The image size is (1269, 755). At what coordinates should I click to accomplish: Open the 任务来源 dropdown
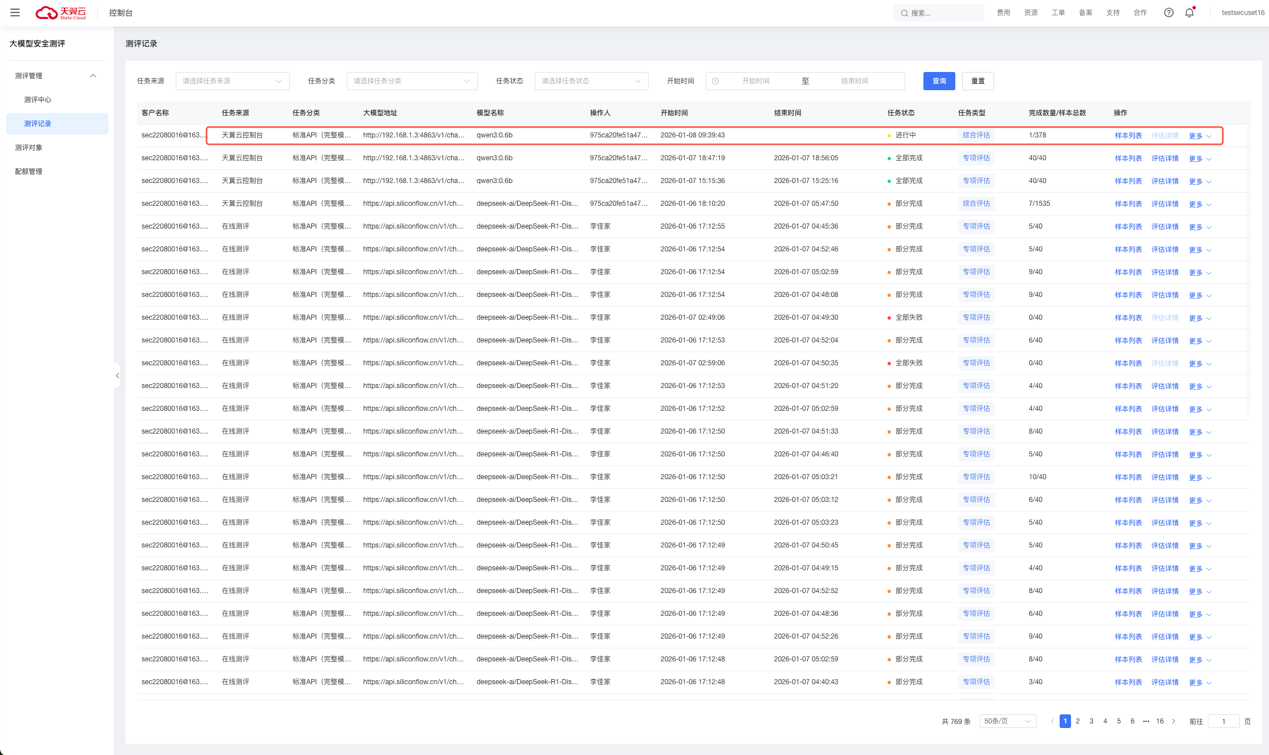click(232, 81)
